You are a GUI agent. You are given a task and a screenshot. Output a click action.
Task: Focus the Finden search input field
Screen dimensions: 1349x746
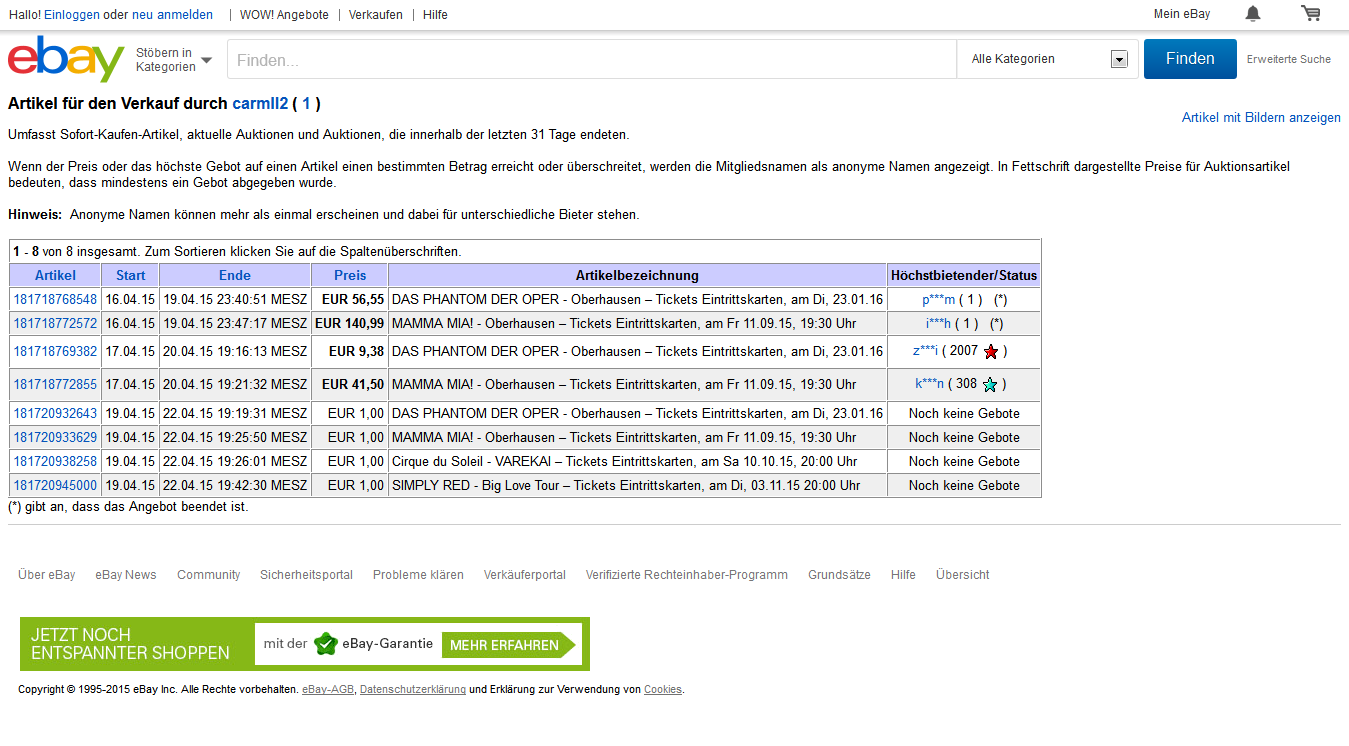click(592, 59)
